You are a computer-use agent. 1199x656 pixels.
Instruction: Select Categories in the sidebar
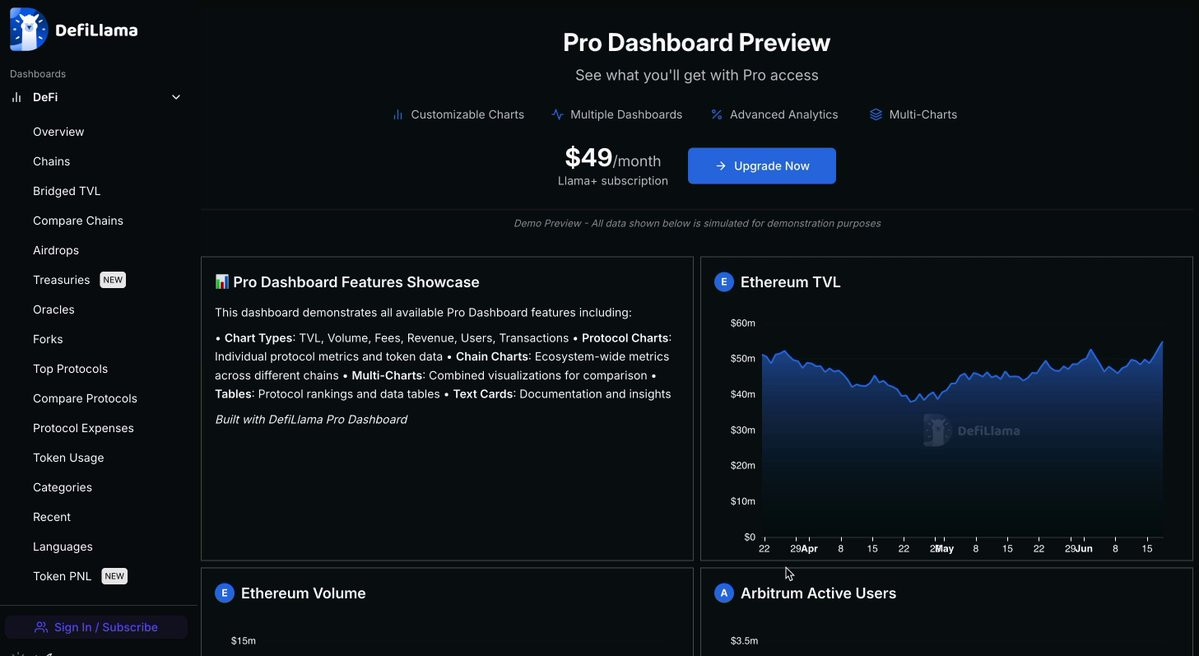tap(62, 488)
